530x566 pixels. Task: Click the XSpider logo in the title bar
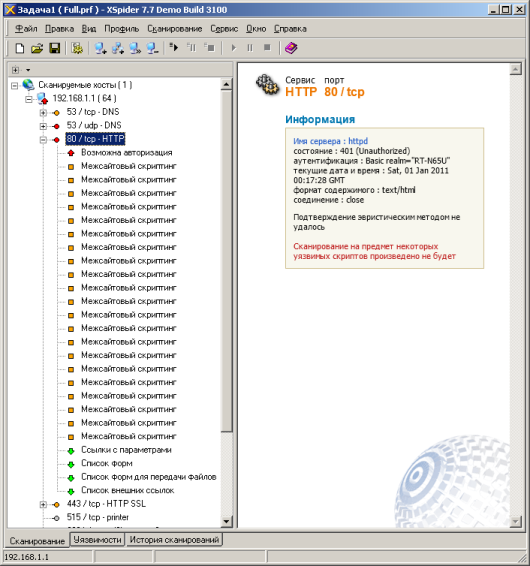point(10,9)
